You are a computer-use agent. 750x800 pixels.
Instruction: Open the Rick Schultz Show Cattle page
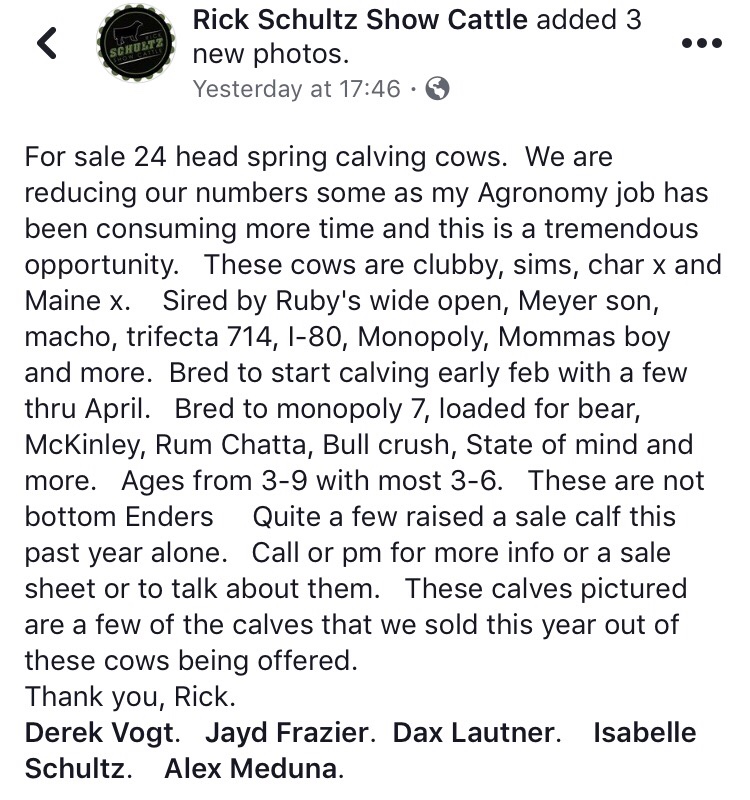point(360,20)
